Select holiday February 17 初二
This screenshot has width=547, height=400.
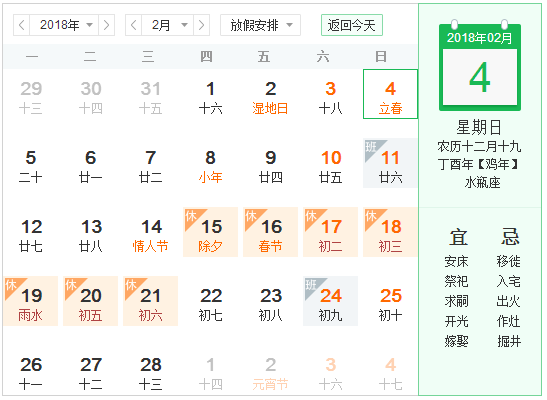(x=330, y=232)
